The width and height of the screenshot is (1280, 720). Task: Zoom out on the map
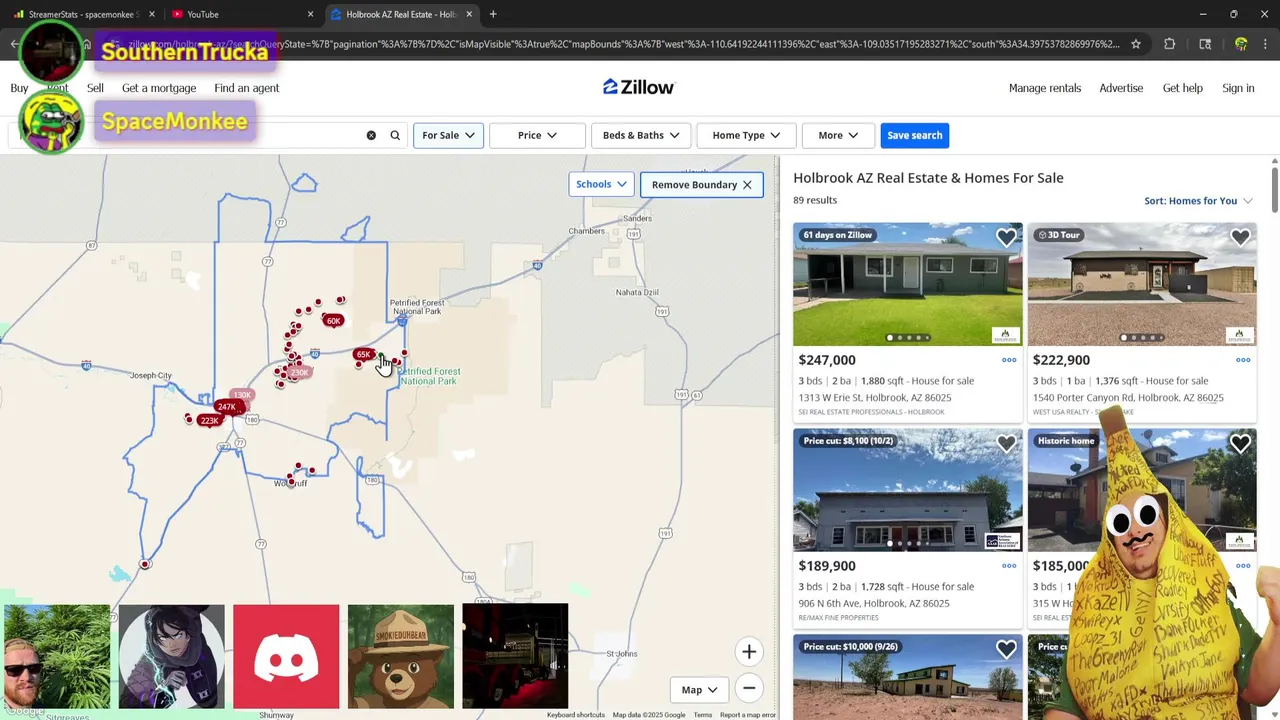pos(749,688)
